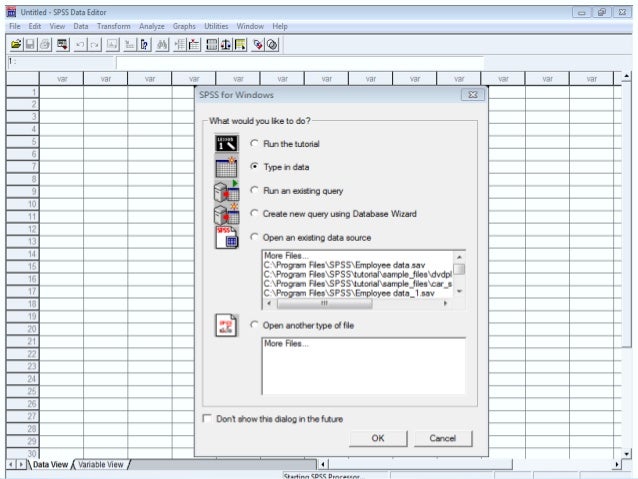Confirm the dialog with OK
Screen dimensions: 638x479
coord(378,438)
